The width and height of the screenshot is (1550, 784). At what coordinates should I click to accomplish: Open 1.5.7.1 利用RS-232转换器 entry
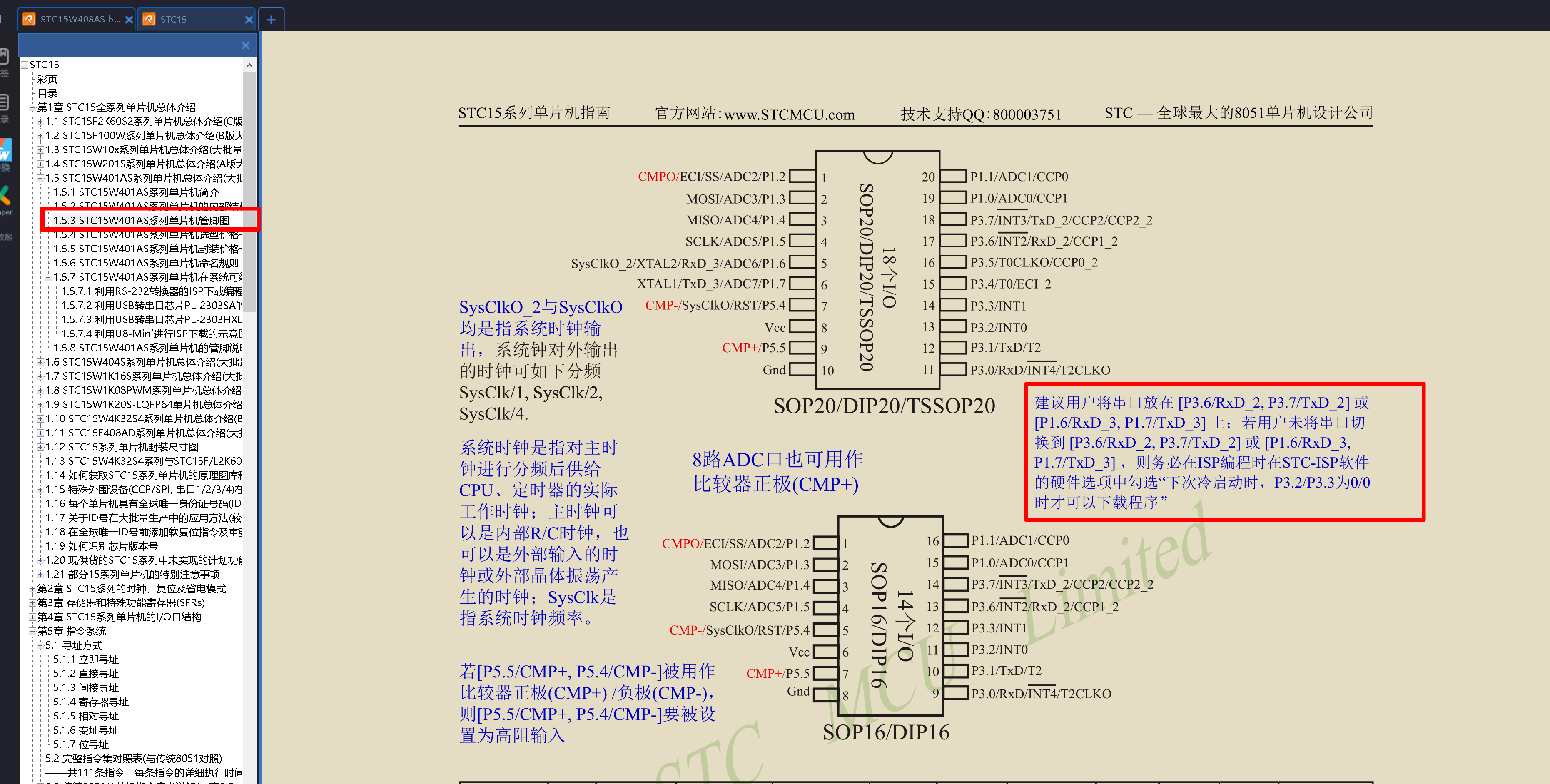click(152, 291)
